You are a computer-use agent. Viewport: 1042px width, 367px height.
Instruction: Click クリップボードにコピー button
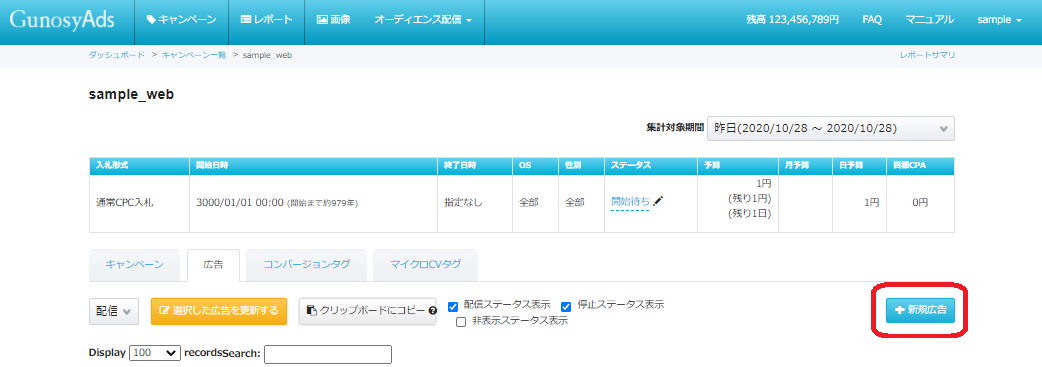click(x=367, y=311)
